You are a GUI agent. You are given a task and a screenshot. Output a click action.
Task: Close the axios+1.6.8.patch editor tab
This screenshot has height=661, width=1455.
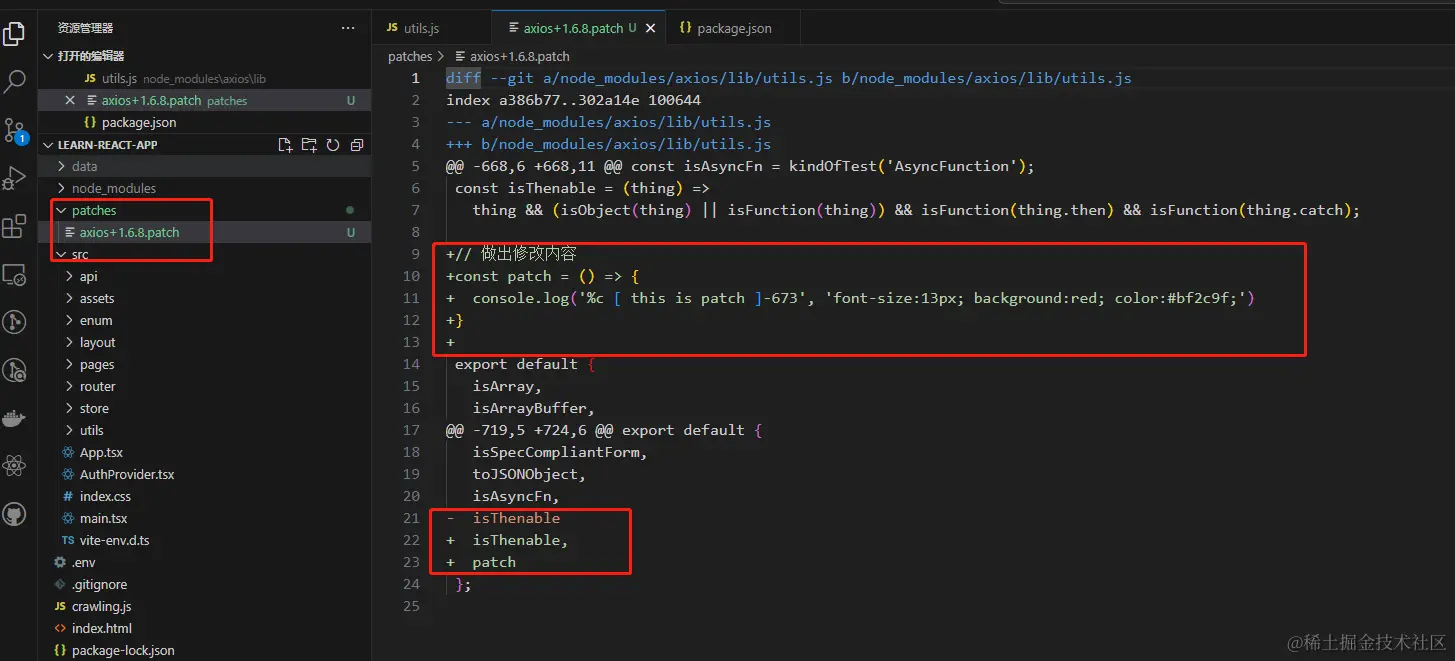point(651,28)
